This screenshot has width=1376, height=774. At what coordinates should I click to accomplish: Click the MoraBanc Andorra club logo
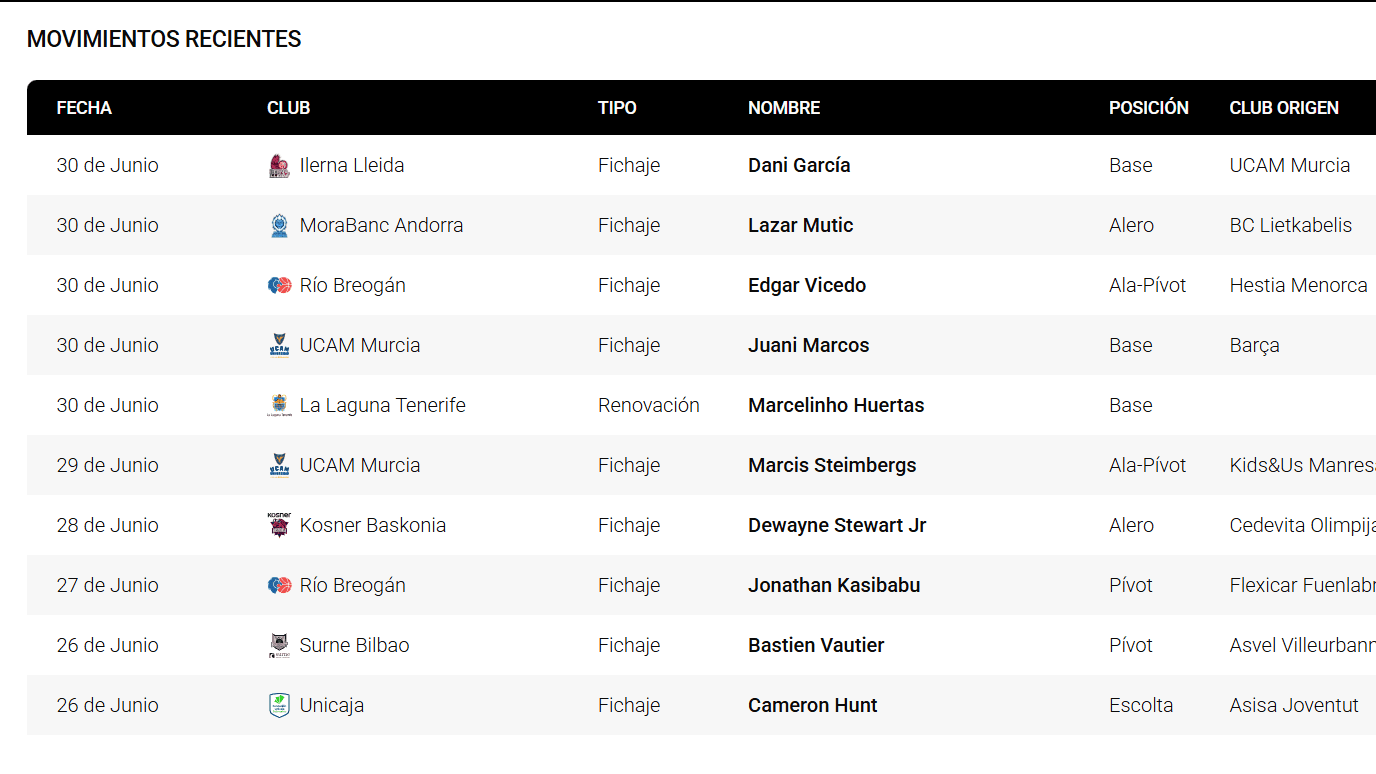pyautogui.click(x=279, y=226)
